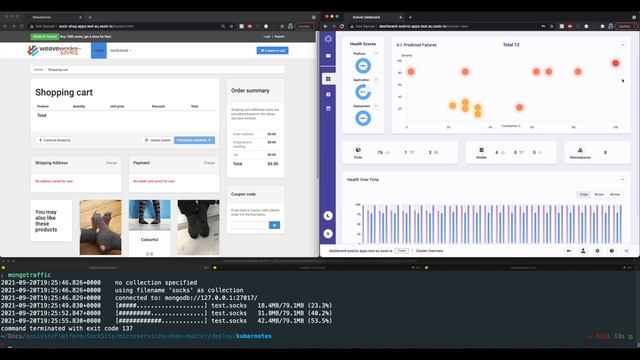
Task: Open a new tab in dashboard browser
Action: pos(410,17)
